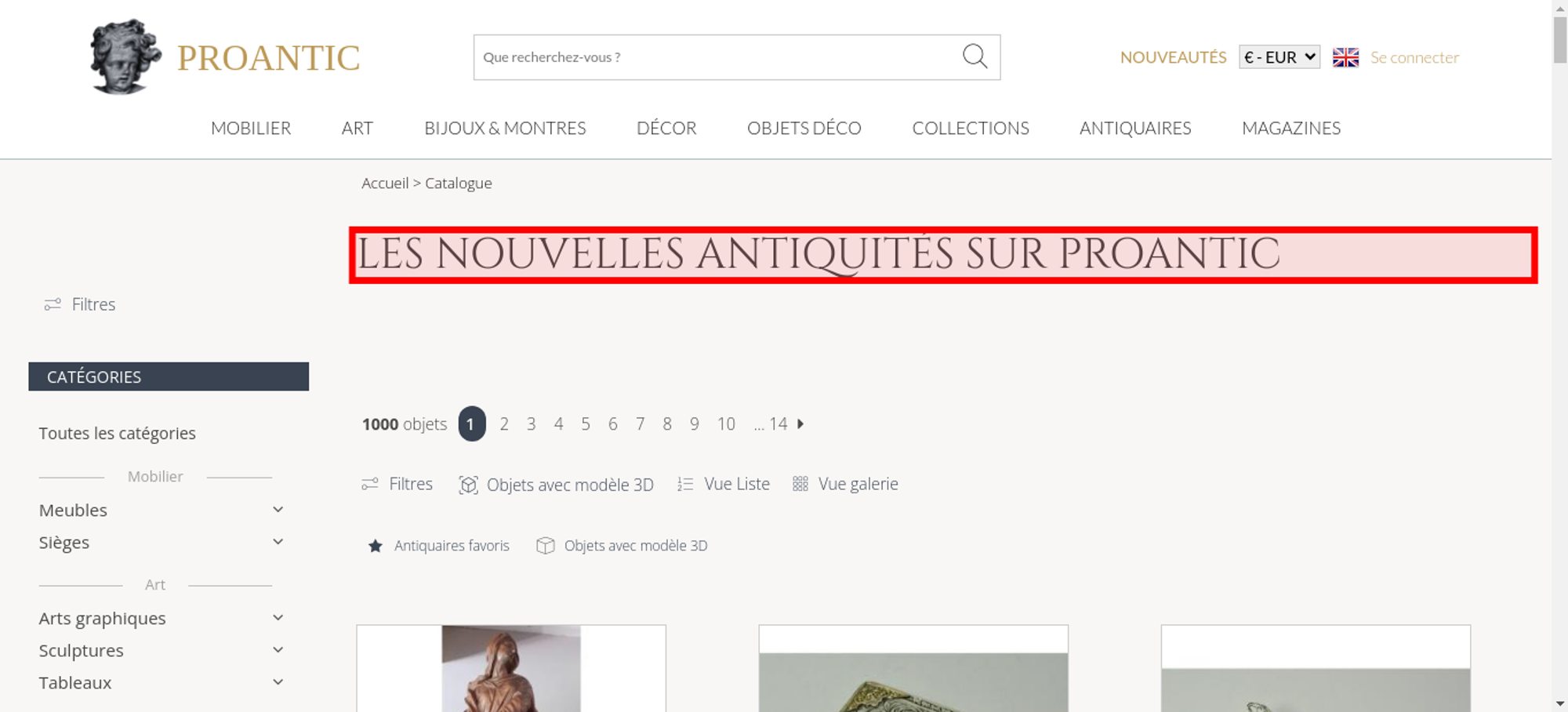Open the MOBILIER menu
Viewport: 1568px width, 712px height.
[x=251, y=128]
